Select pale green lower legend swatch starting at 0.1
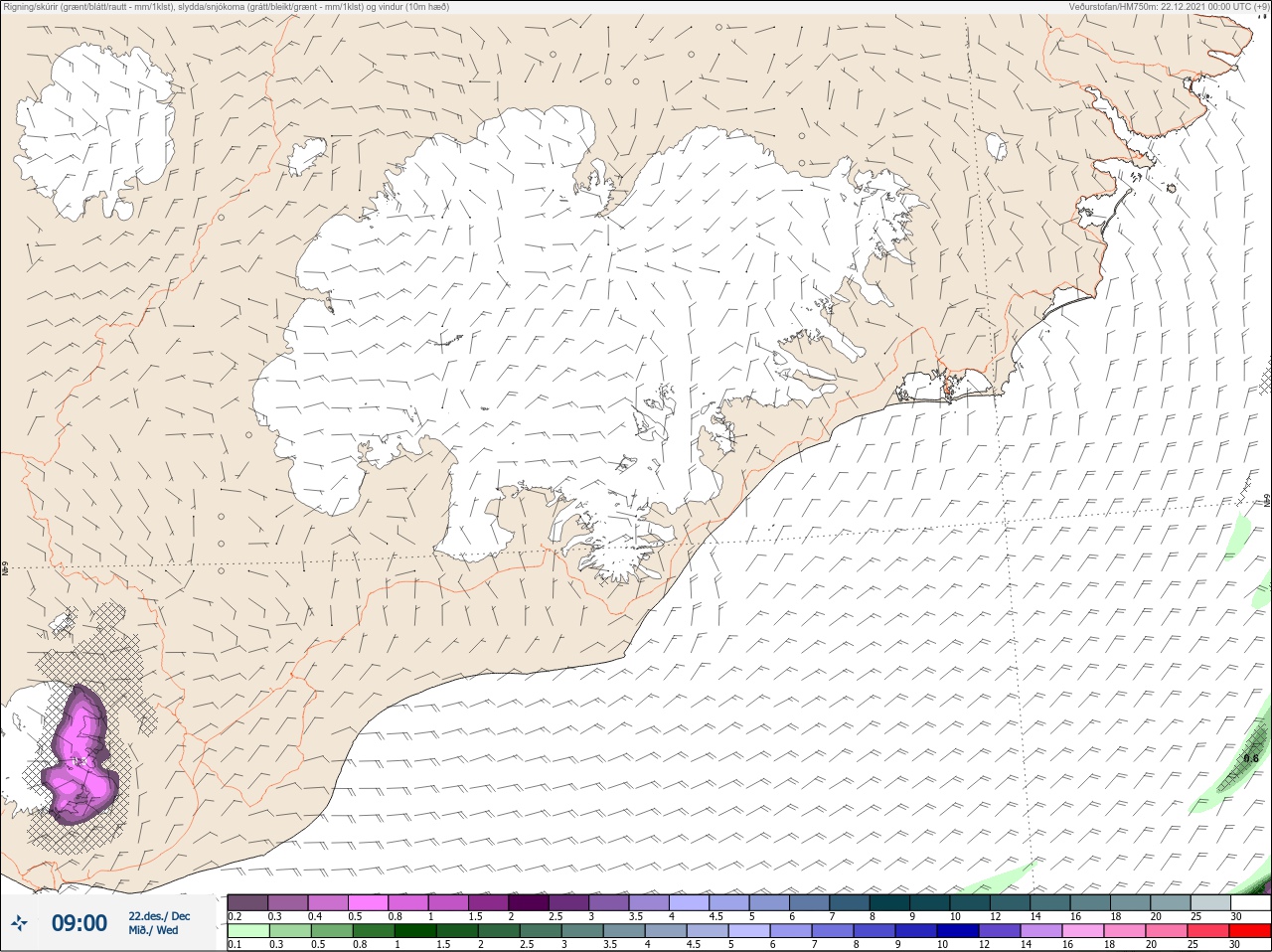The height and width of the screenshot is (952, 1272). tap(248, 931)
